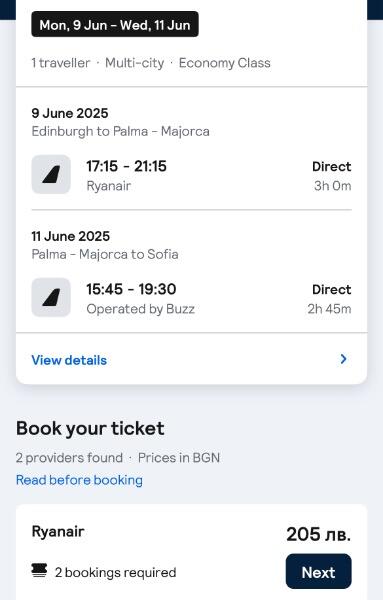Click the 1 traveller text
This screenshot has width=383, height=600.
(61, 63)
